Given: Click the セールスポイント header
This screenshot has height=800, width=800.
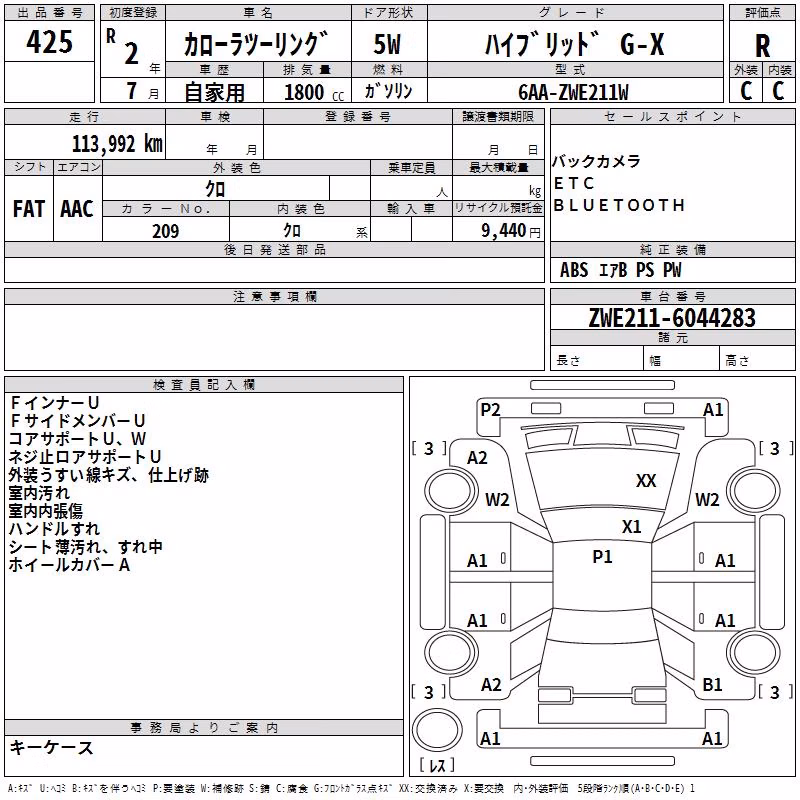Looking at the screenshot, I should pos(672,116).
